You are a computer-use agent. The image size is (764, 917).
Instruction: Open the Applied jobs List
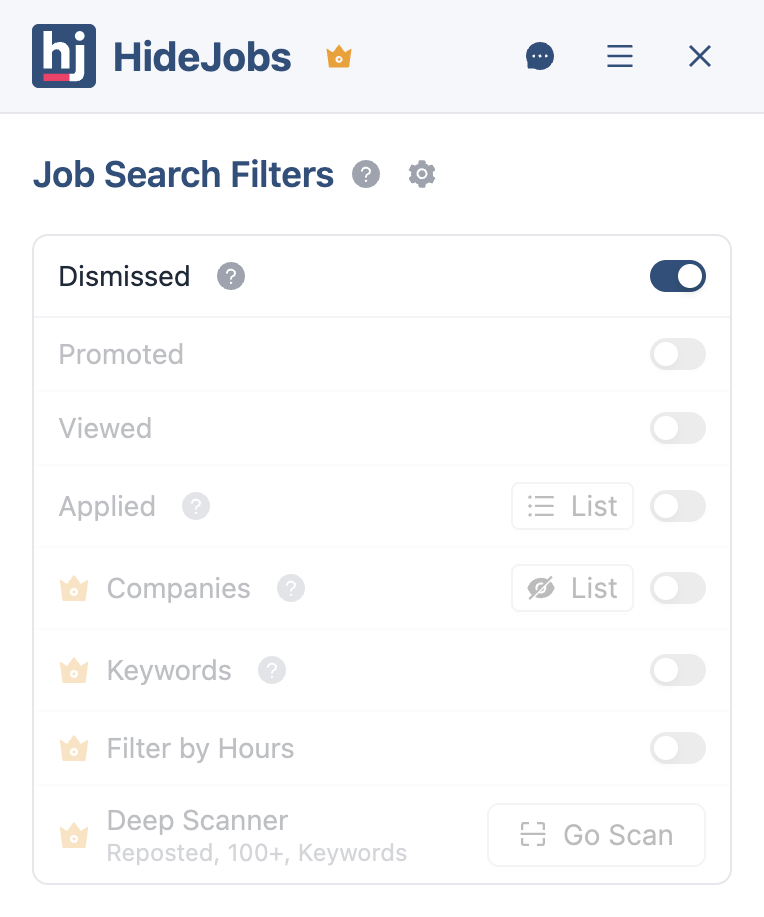click(x=572, y=506)
